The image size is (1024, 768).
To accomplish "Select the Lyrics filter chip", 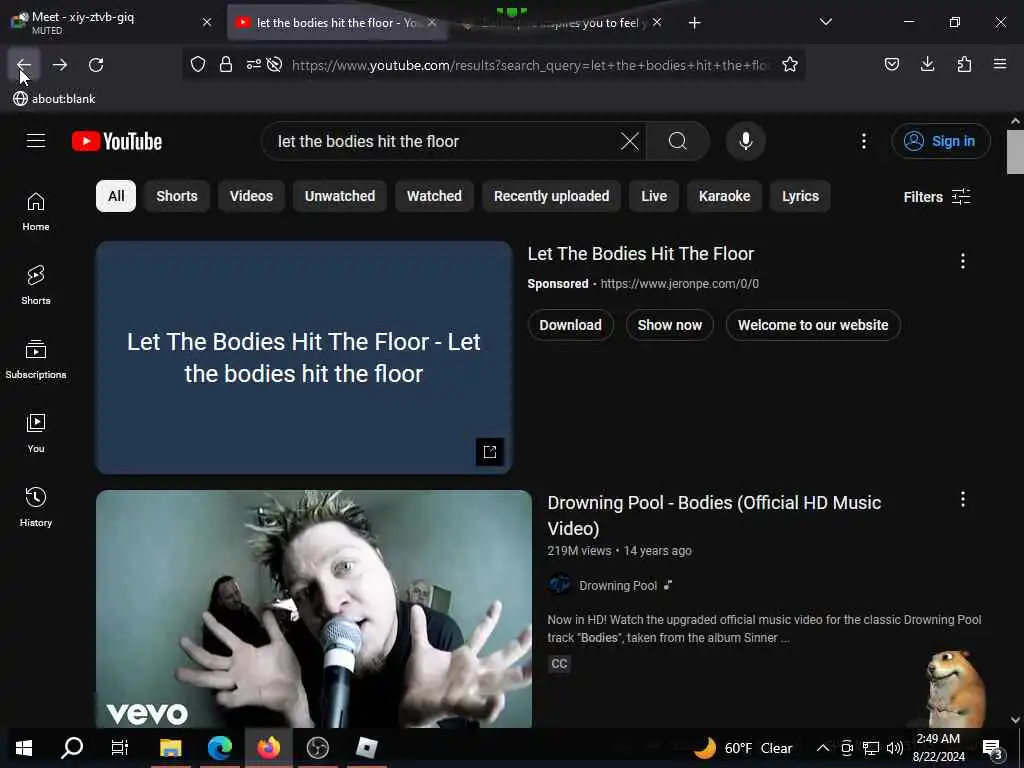I will 800,196.
